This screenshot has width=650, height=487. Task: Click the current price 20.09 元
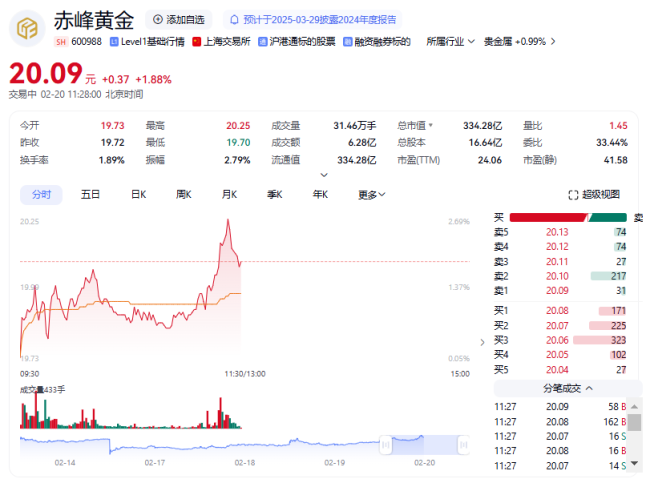[52, 74]
